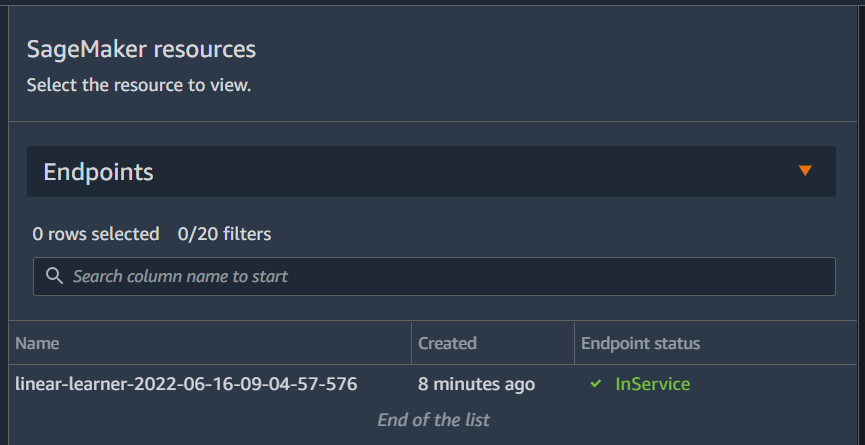Sort by the Created column header
Image resolution: width=865 pixels, height=445 pixels.
pos(447,343)
